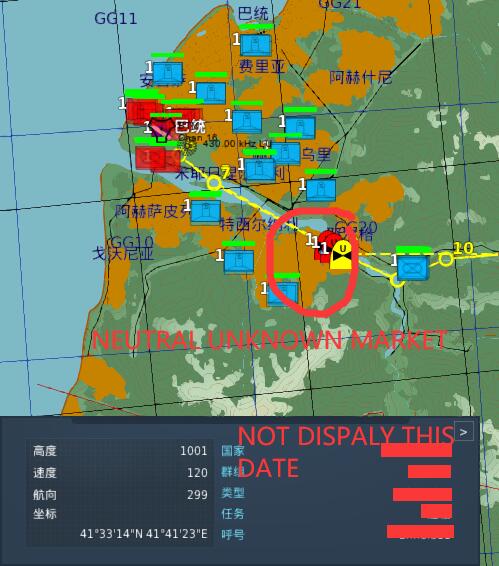Viewport: 499px width, 566px height.
Task: Select the yellow unknown-unit marker labeled U
Action: [x=341, y=256]
